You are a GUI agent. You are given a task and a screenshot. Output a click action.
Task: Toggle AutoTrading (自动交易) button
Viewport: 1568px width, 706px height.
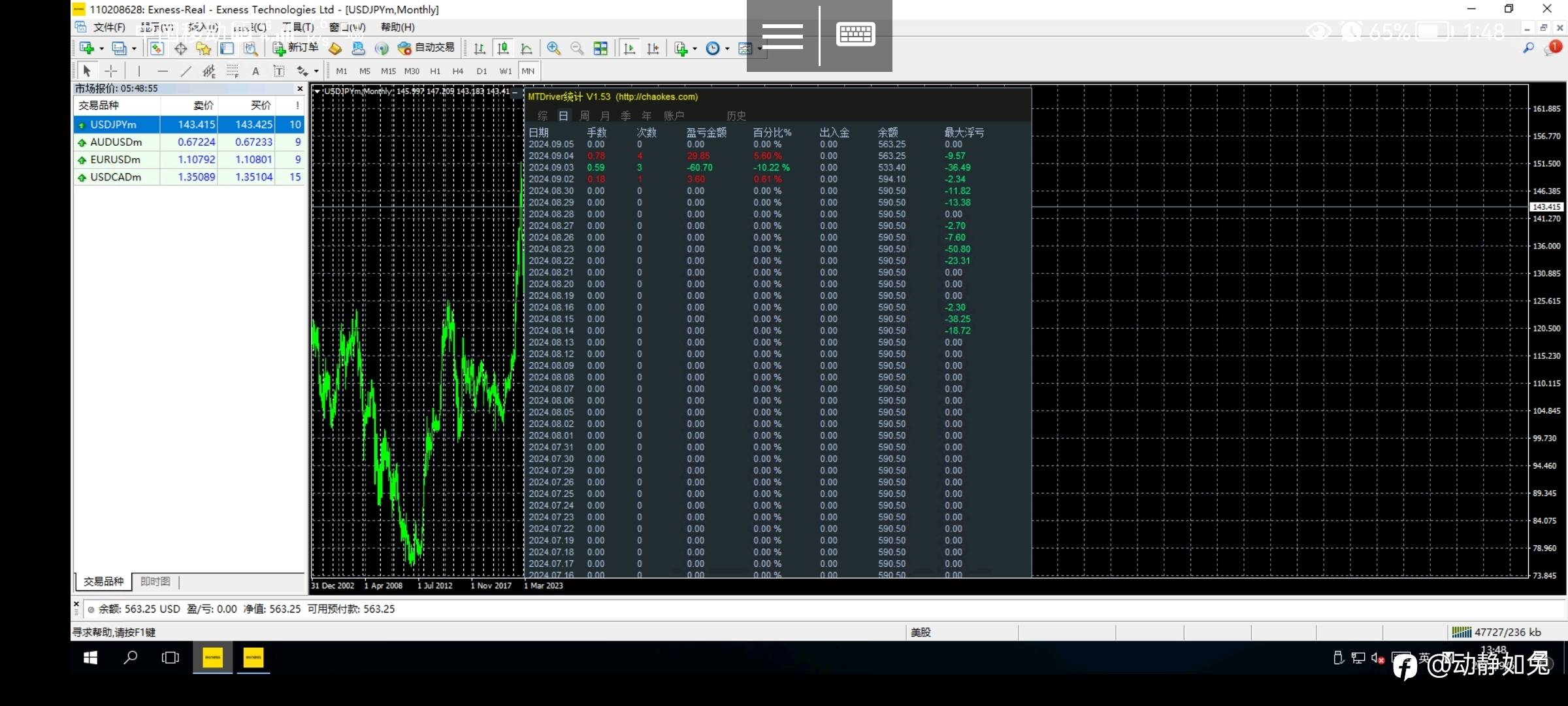pos(426,48)
